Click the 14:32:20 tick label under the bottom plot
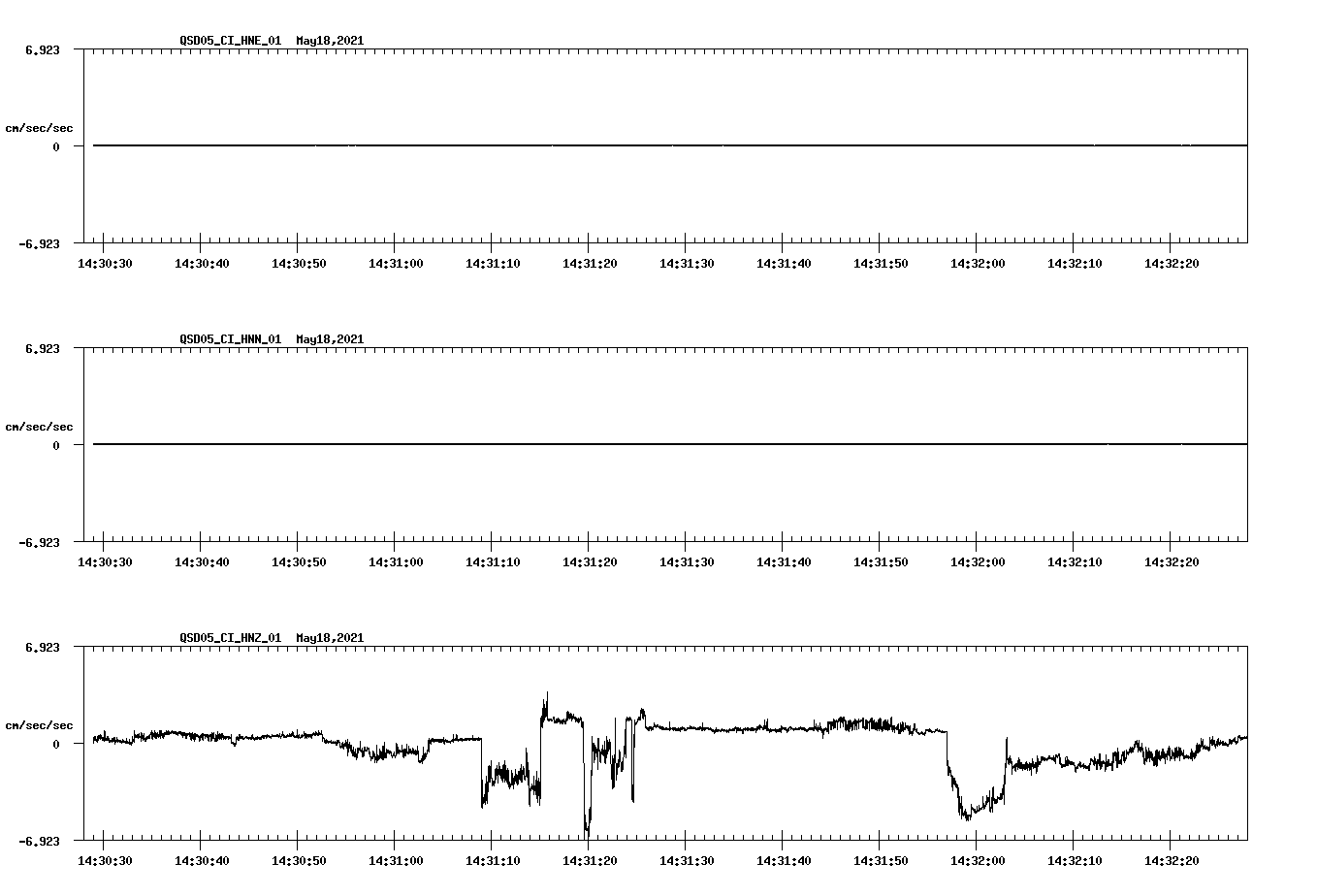 click(x=1171, y=858)
